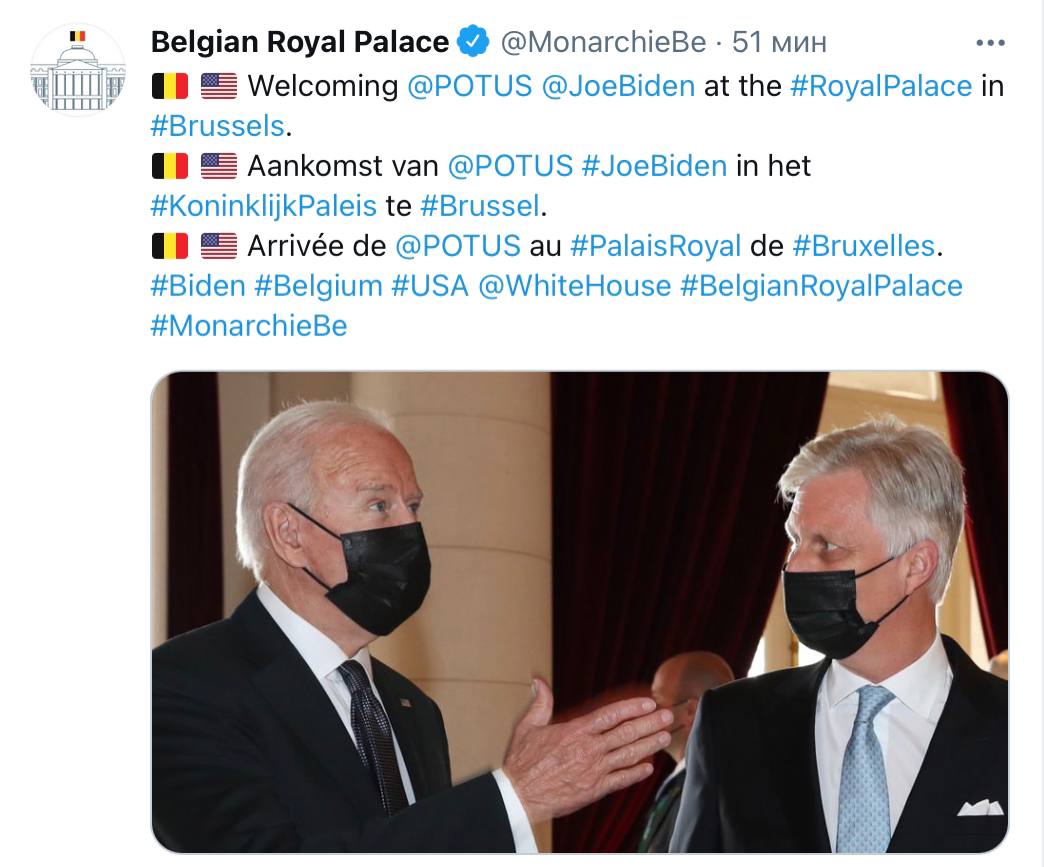
Task: Open the #Brussels hashtag
Action: 218,126
